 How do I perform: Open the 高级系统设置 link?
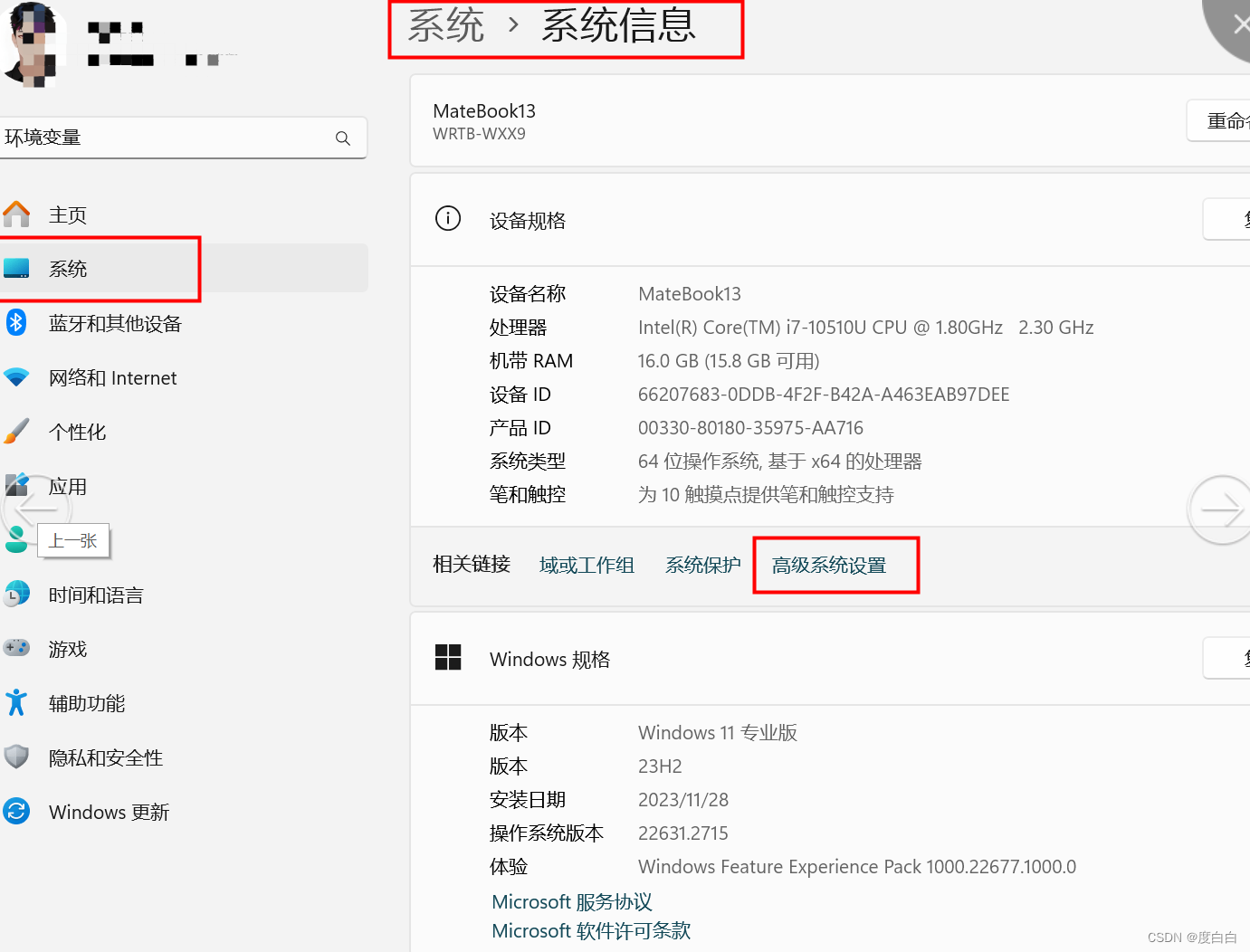pyautogui.click(x=829, y=566)
